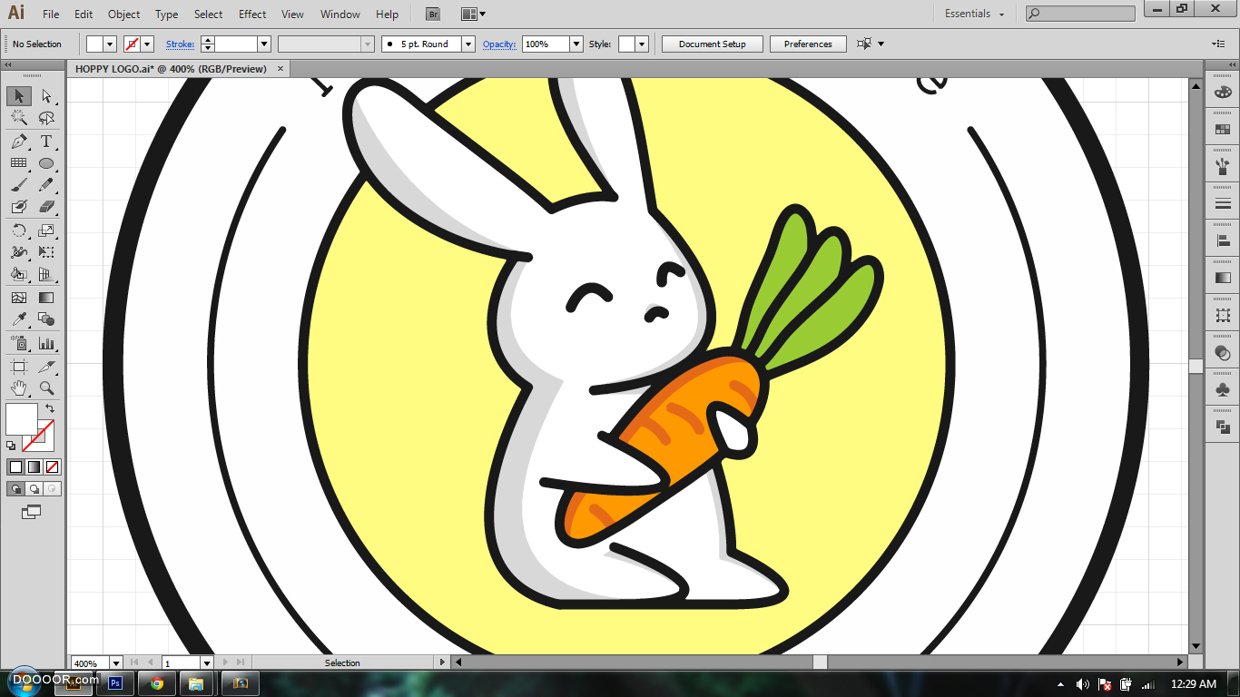
Task: Click the large Fill color box
Action: pyautogui.click(x=21, y=419)
